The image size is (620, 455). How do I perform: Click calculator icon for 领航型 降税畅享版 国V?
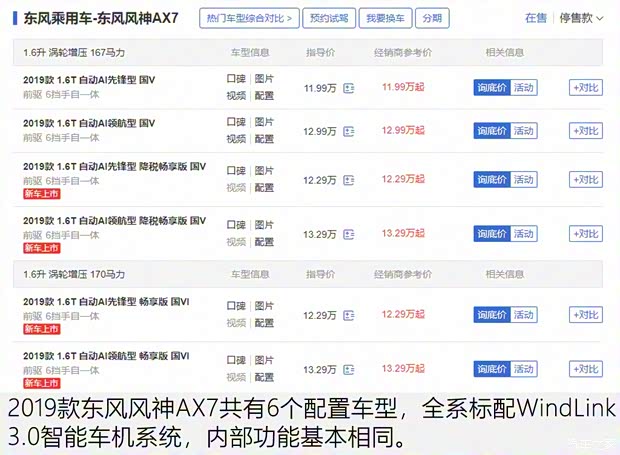pyautogui.click(x=348, y=234)
